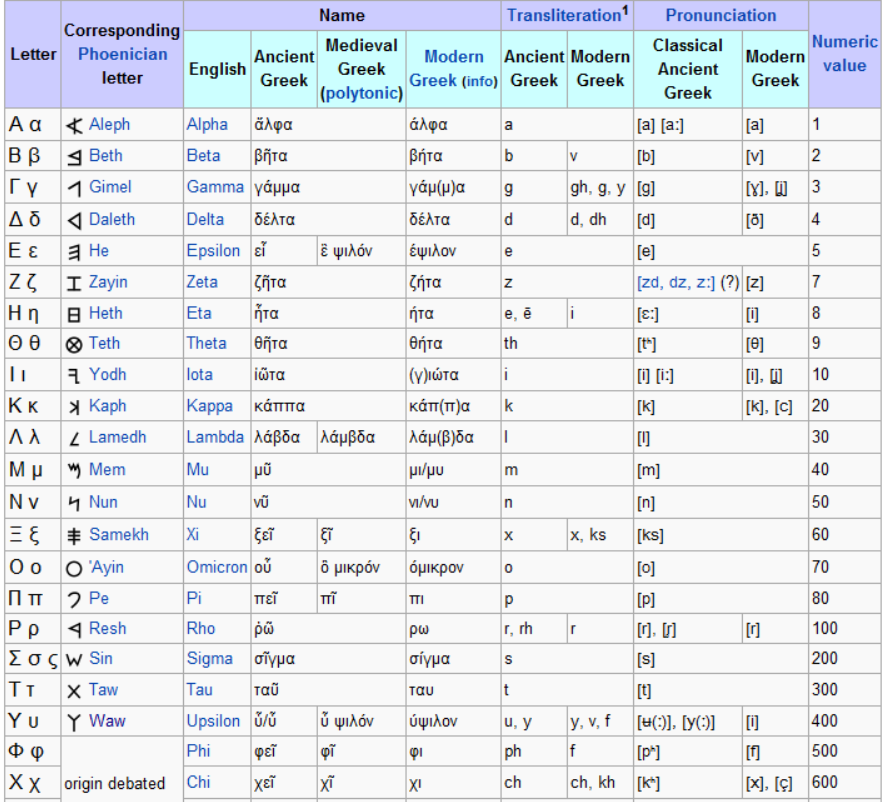Click the Teth Phoenician glyph icon

(74, 345)
